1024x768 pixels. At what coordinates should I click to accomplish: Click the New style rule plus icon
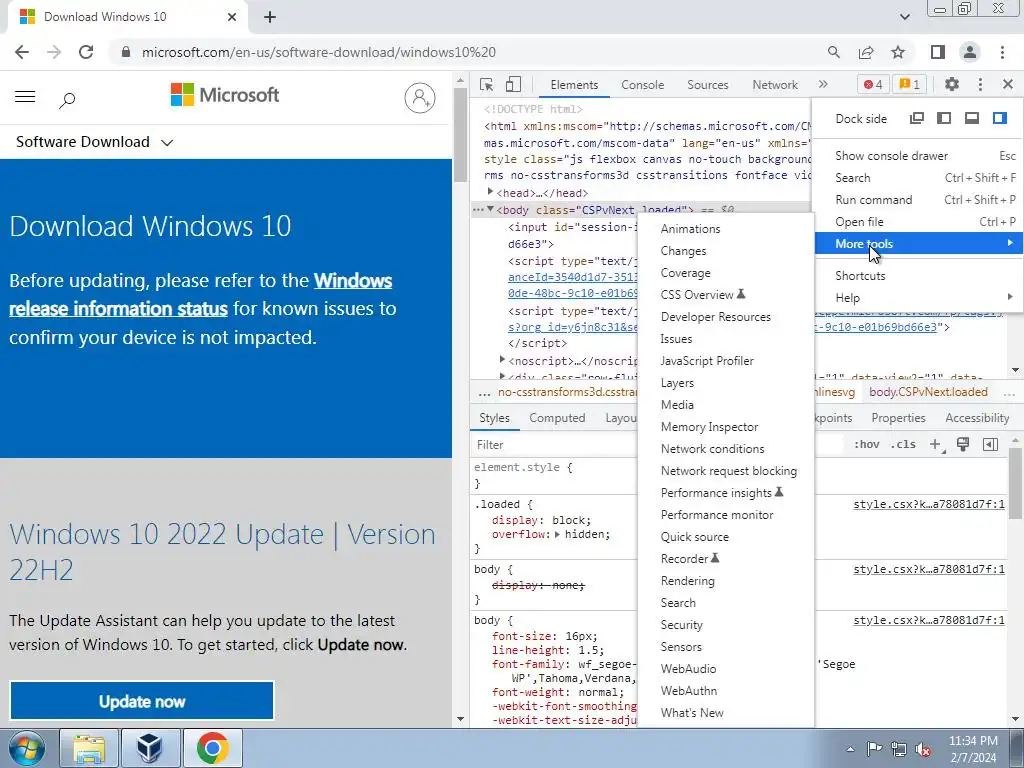pyautogui.click(x=936, y=445)
